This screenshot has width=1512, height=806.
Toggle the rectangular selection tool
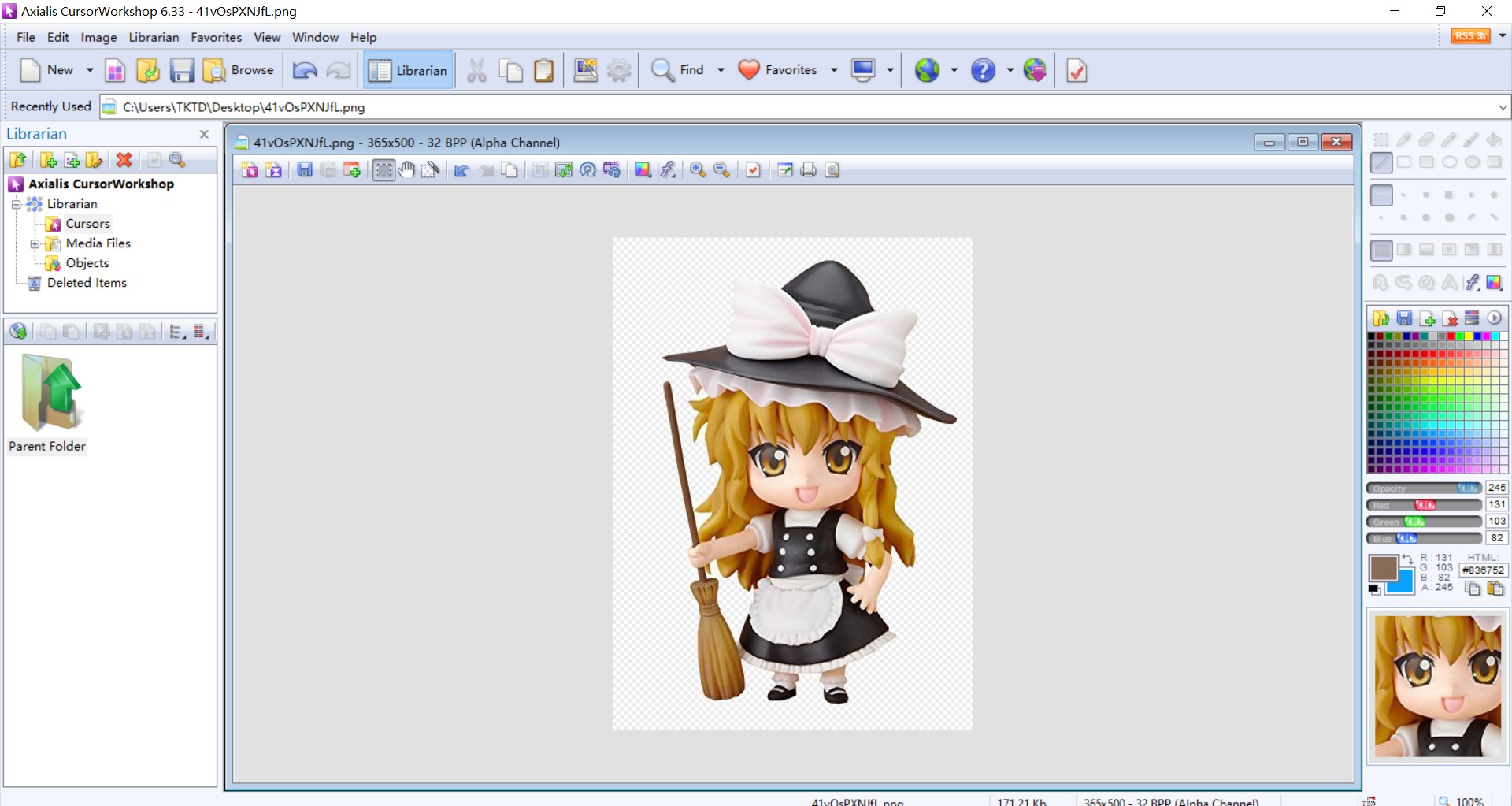click(384, 170)
